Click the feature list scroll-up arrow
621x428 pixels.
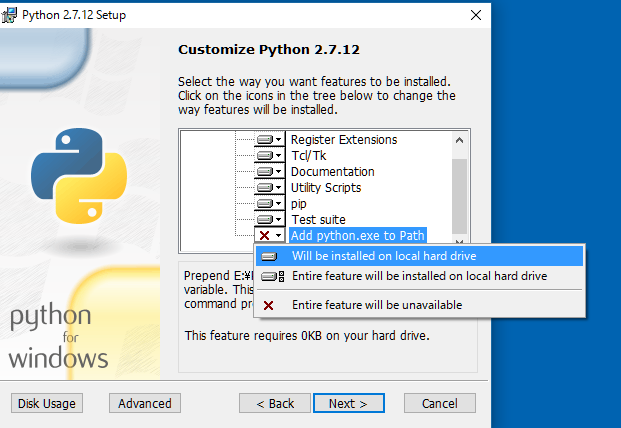(459, 140)
